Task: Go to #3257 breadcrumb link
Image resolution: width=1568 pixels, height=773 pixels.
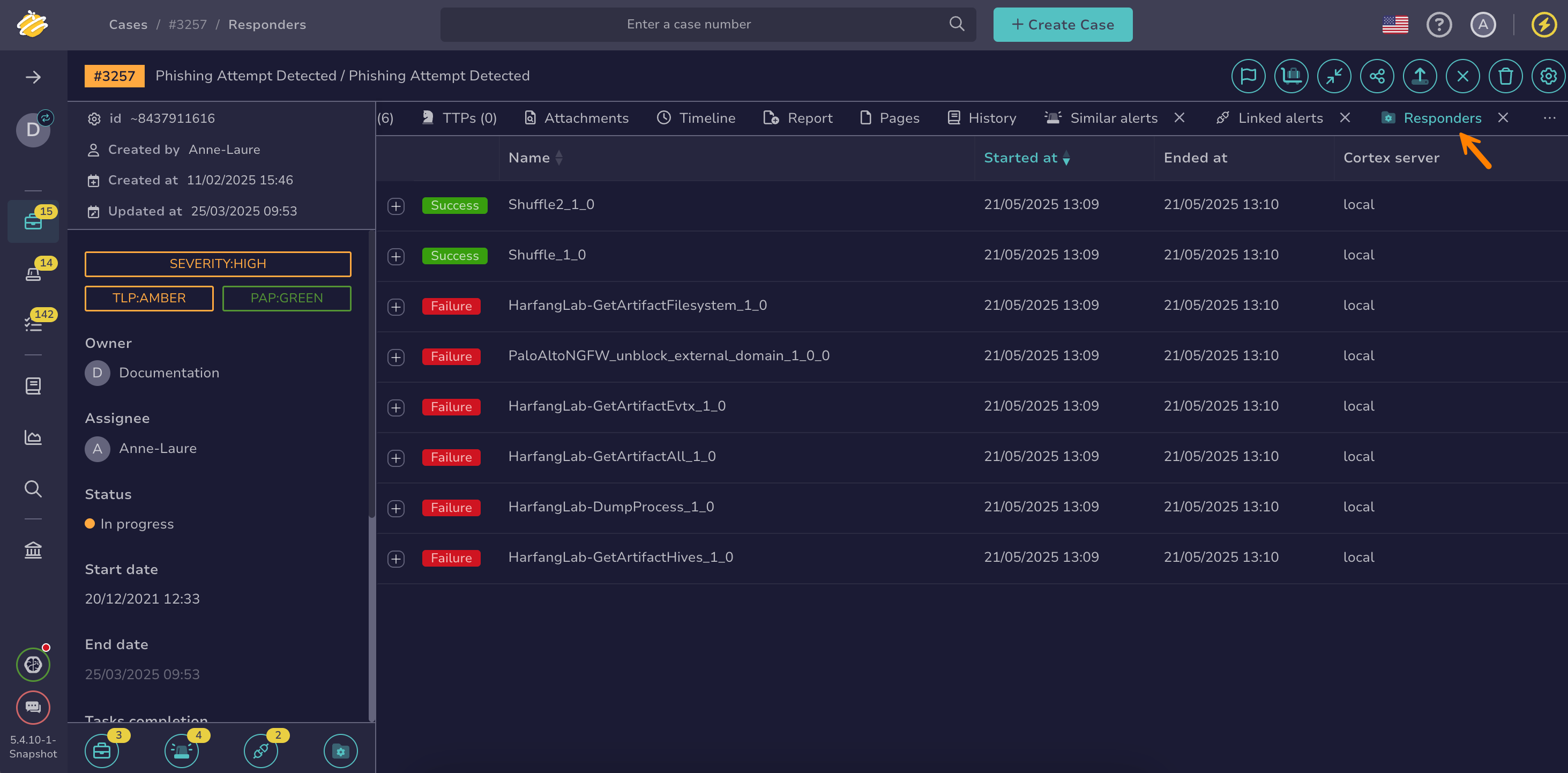Action: point(188,24)
